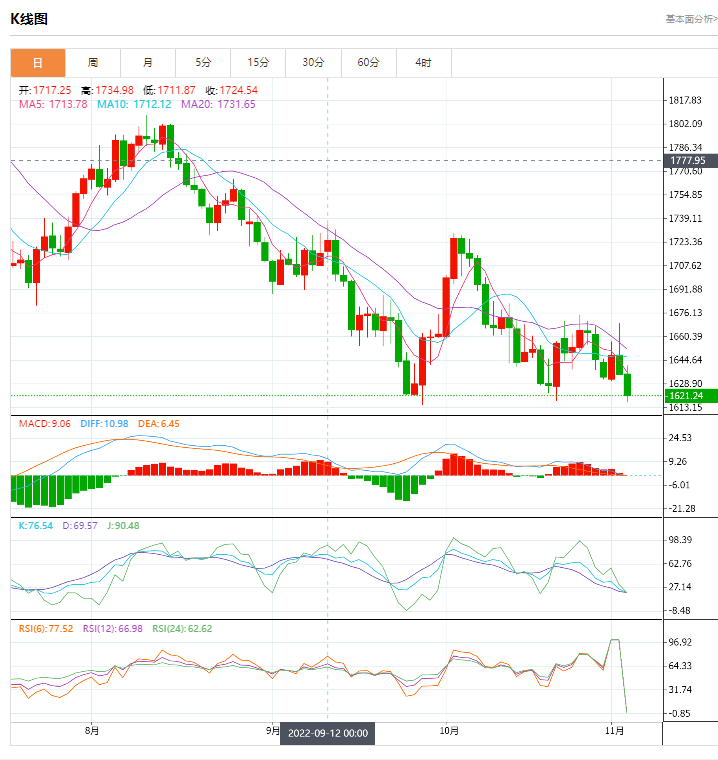Click the MA5: 1713.78 legend value

(x=53, y=104)
